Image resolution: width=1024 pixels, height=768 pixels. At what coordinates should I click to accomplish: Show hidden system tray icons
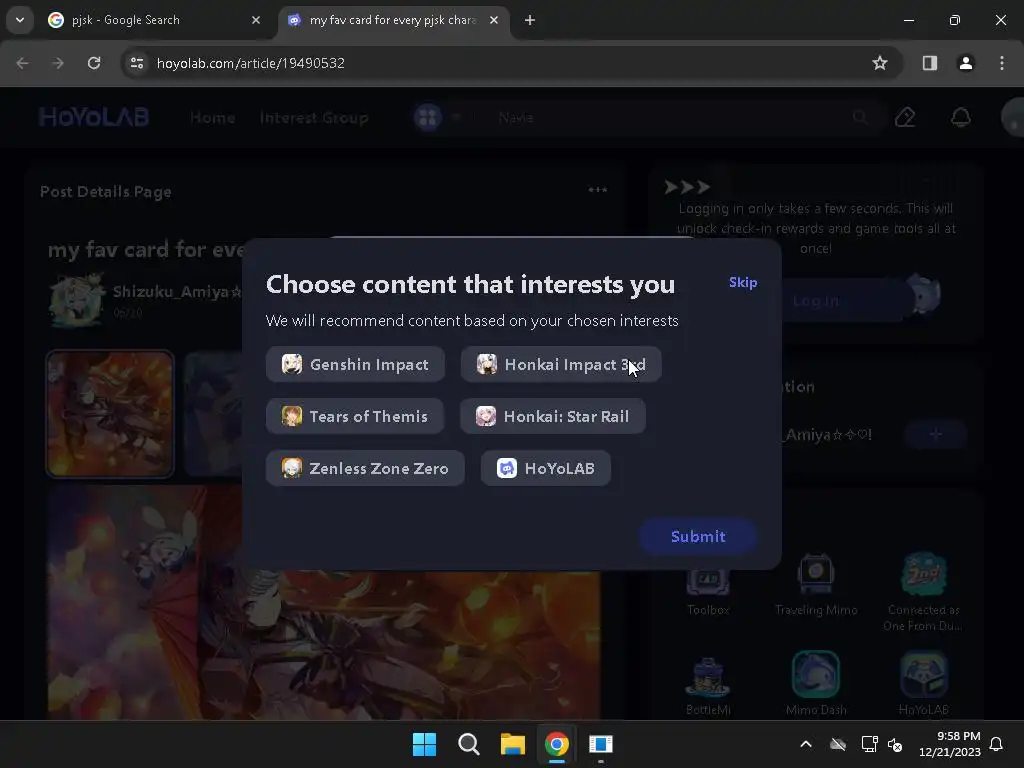[x=806, y=744]
